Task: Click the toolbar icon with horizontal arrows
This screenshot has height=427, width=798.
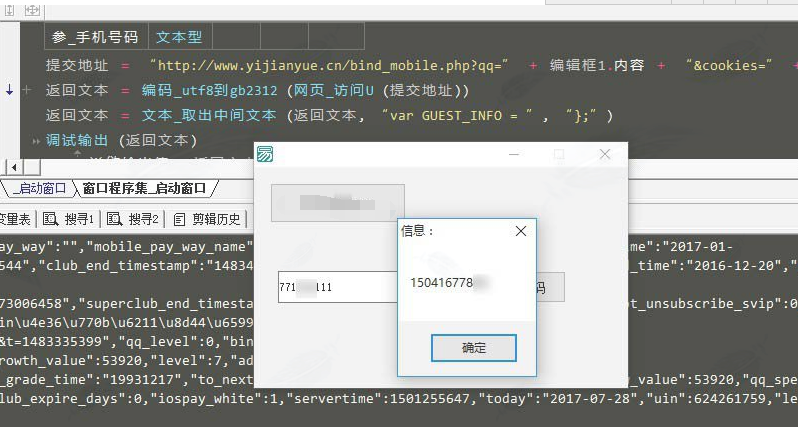Action: click(x=32, y=10)
